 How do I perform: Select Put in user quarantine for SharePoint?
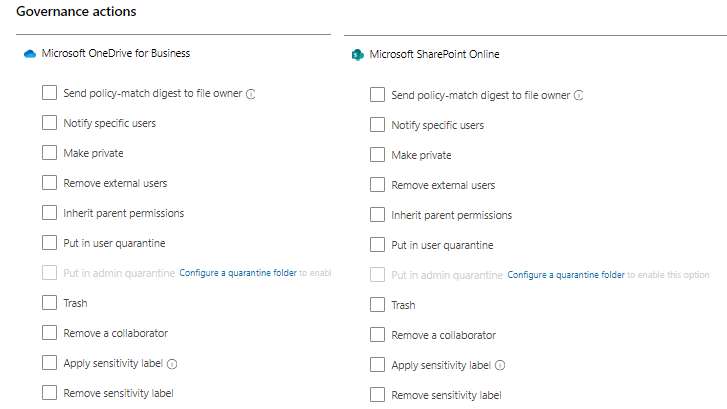[x=377, y=245]
